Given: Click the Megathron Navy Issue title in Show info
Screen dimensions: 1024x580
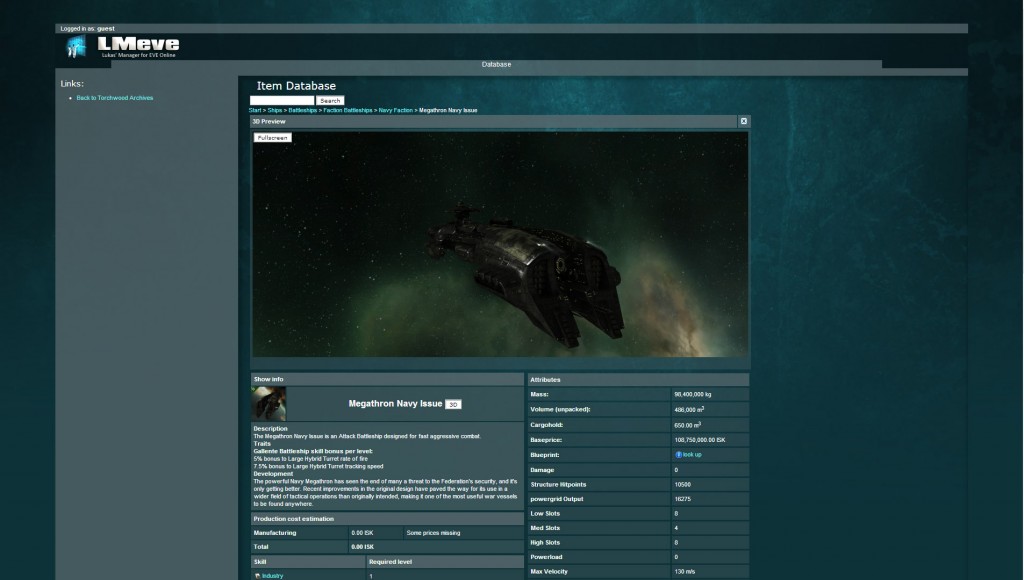Looking at the screenshot, I should click(395, 404).
